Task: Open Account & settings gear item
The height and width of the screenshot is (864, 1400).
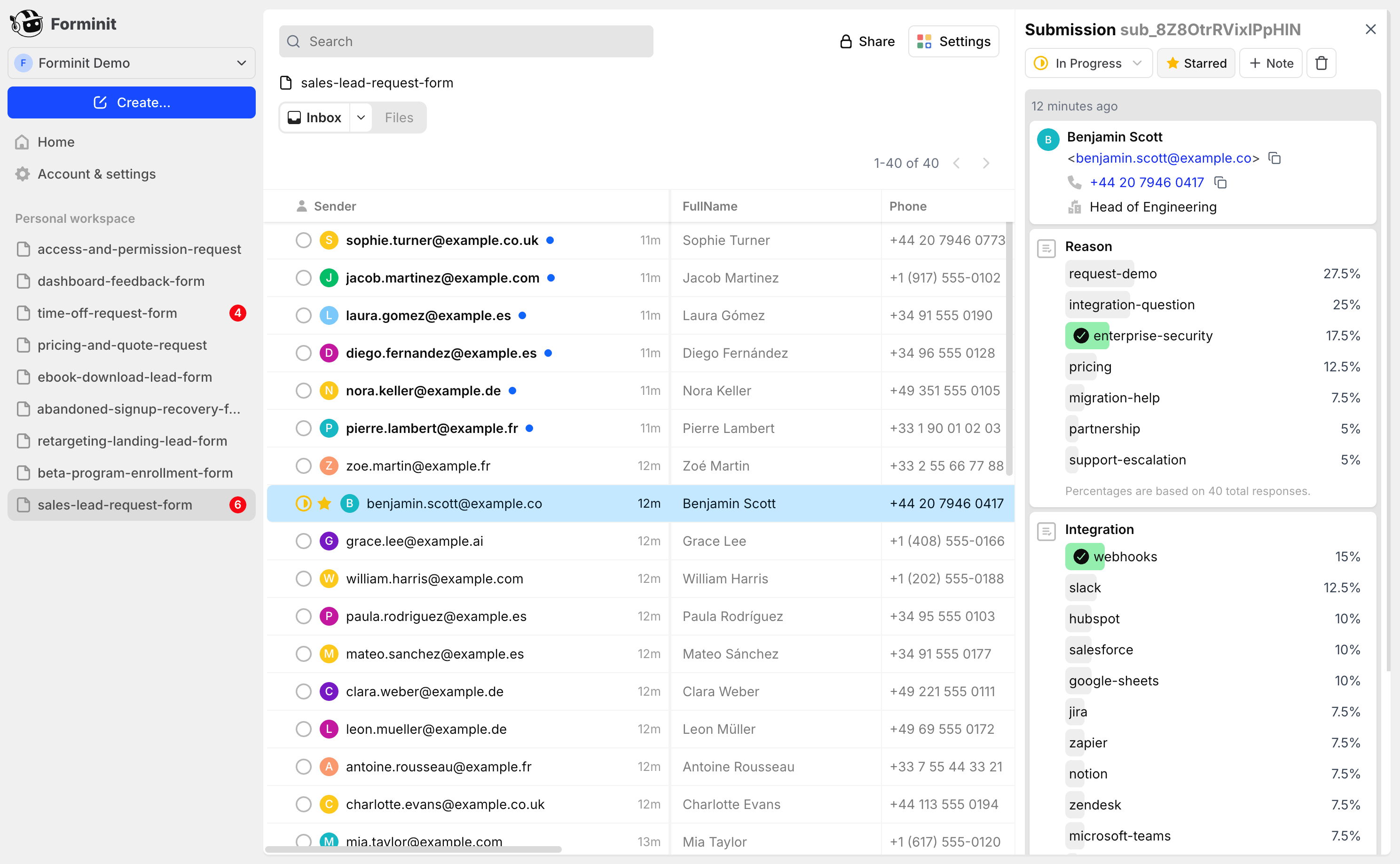Action: pos(96,174)
